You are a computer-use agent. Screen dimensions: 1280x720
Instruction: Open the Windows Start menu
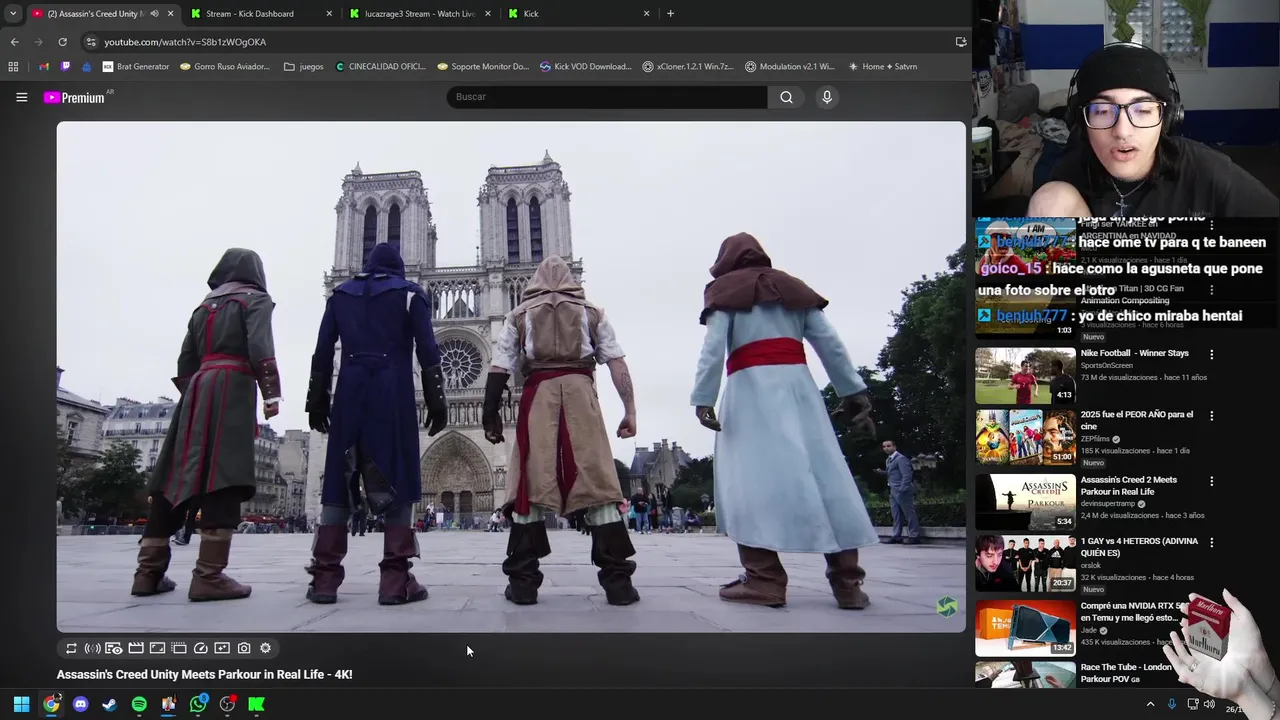pos(21,704)
